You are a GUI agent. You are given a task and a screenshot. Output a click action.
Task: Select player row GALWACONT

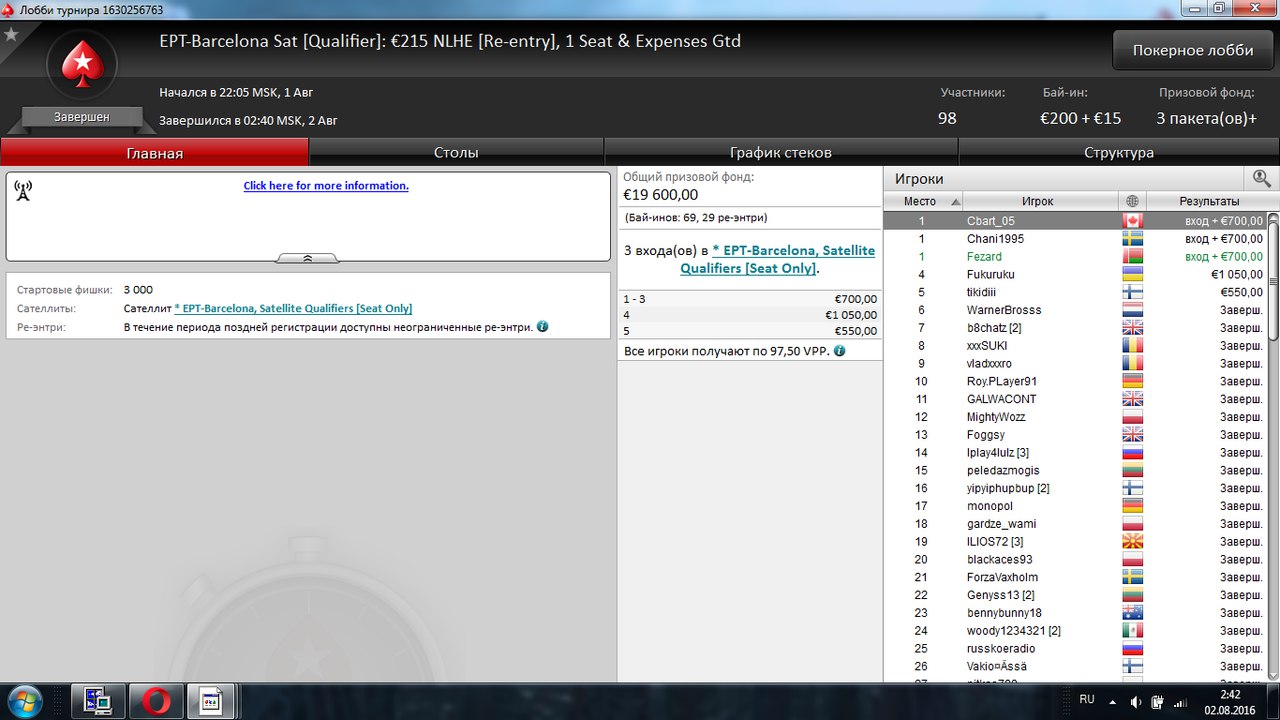coord(1075,399)
